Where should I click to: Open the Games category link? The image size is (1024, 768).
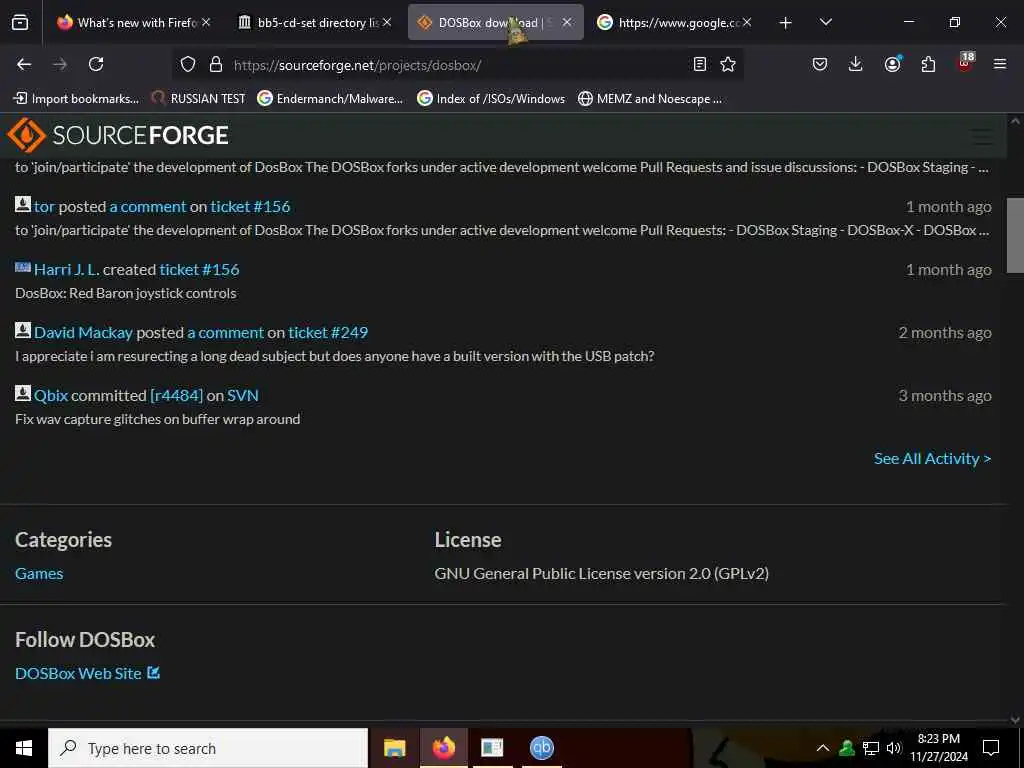pos(39,573)
